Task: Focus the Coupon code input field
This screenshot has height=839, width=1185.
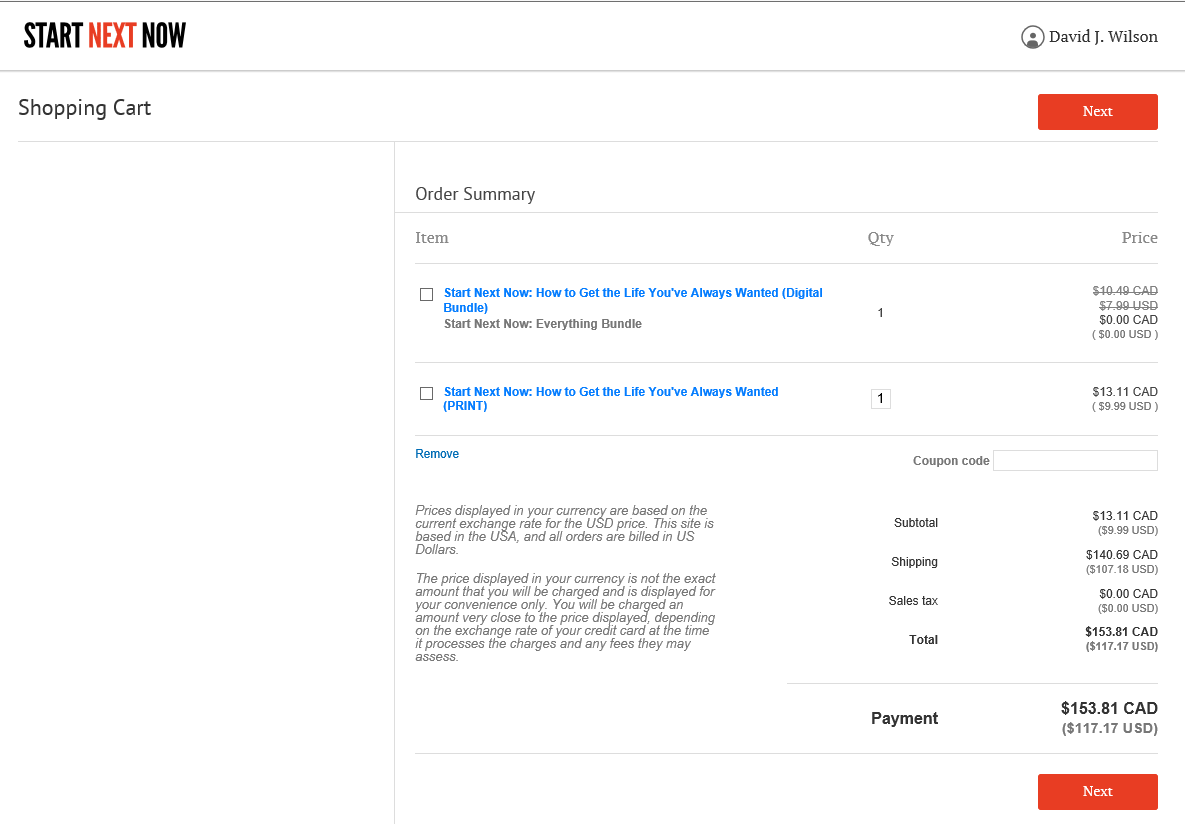Action: point(1075,460)
